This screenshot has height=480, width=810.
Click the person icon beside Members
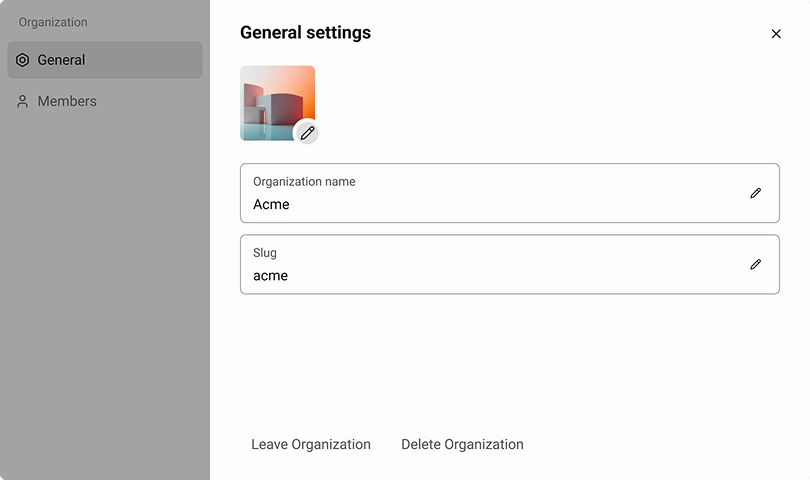(23, 101)
